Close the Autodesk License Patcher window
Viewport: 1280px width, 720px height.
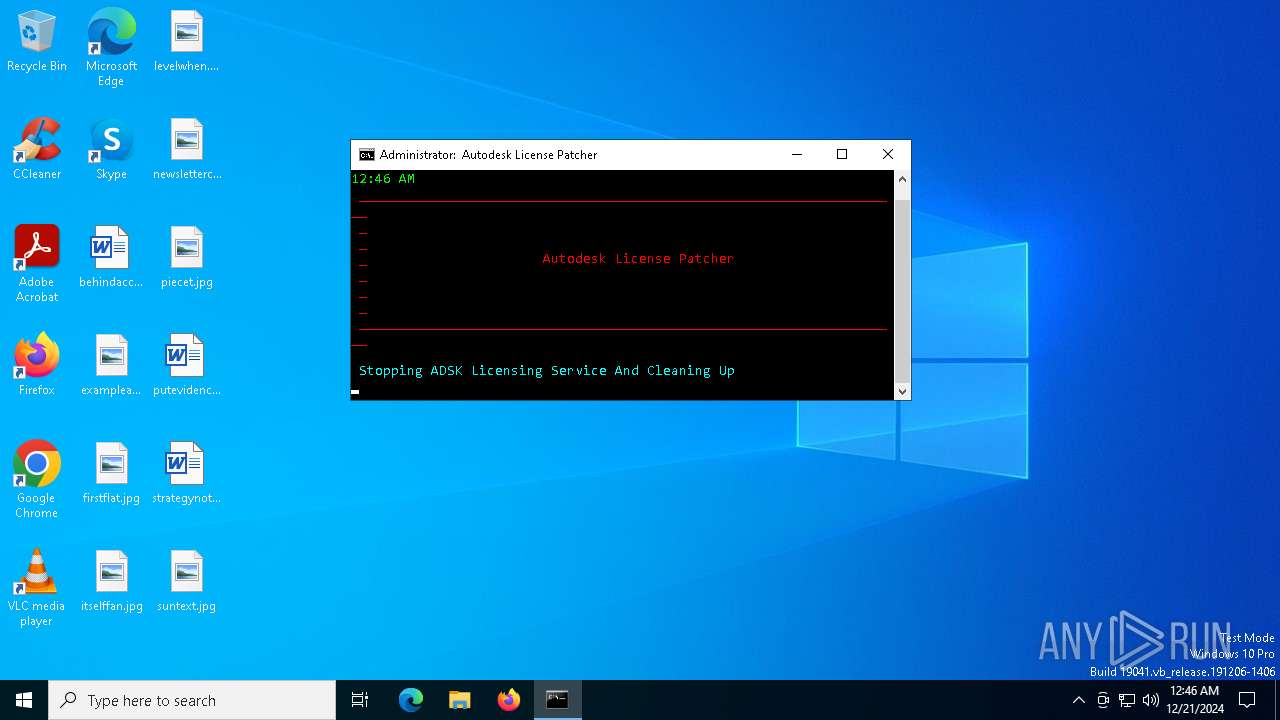pos(888,155)
